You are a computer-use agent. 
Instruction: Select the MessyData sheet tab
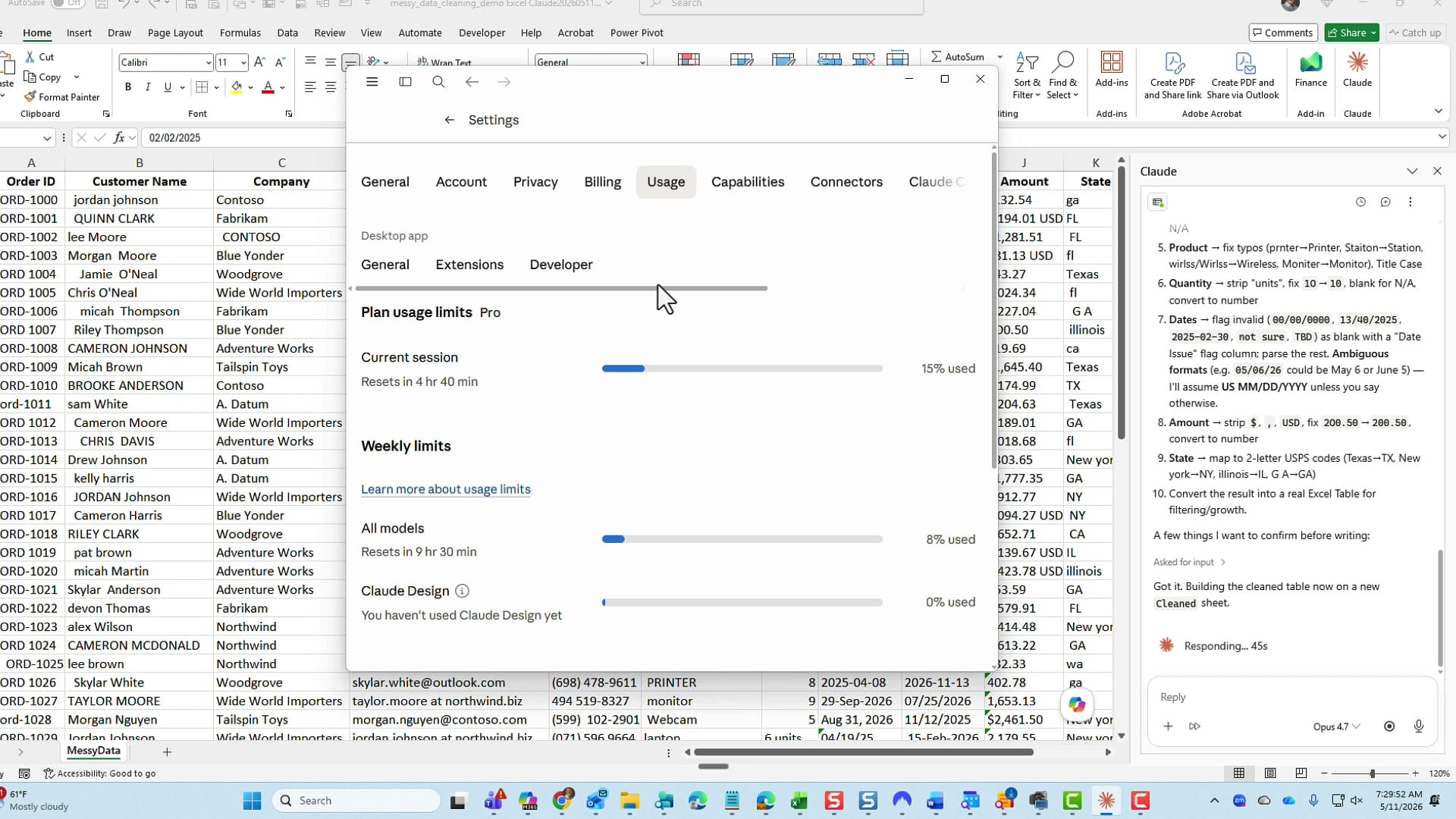(93, 751)
